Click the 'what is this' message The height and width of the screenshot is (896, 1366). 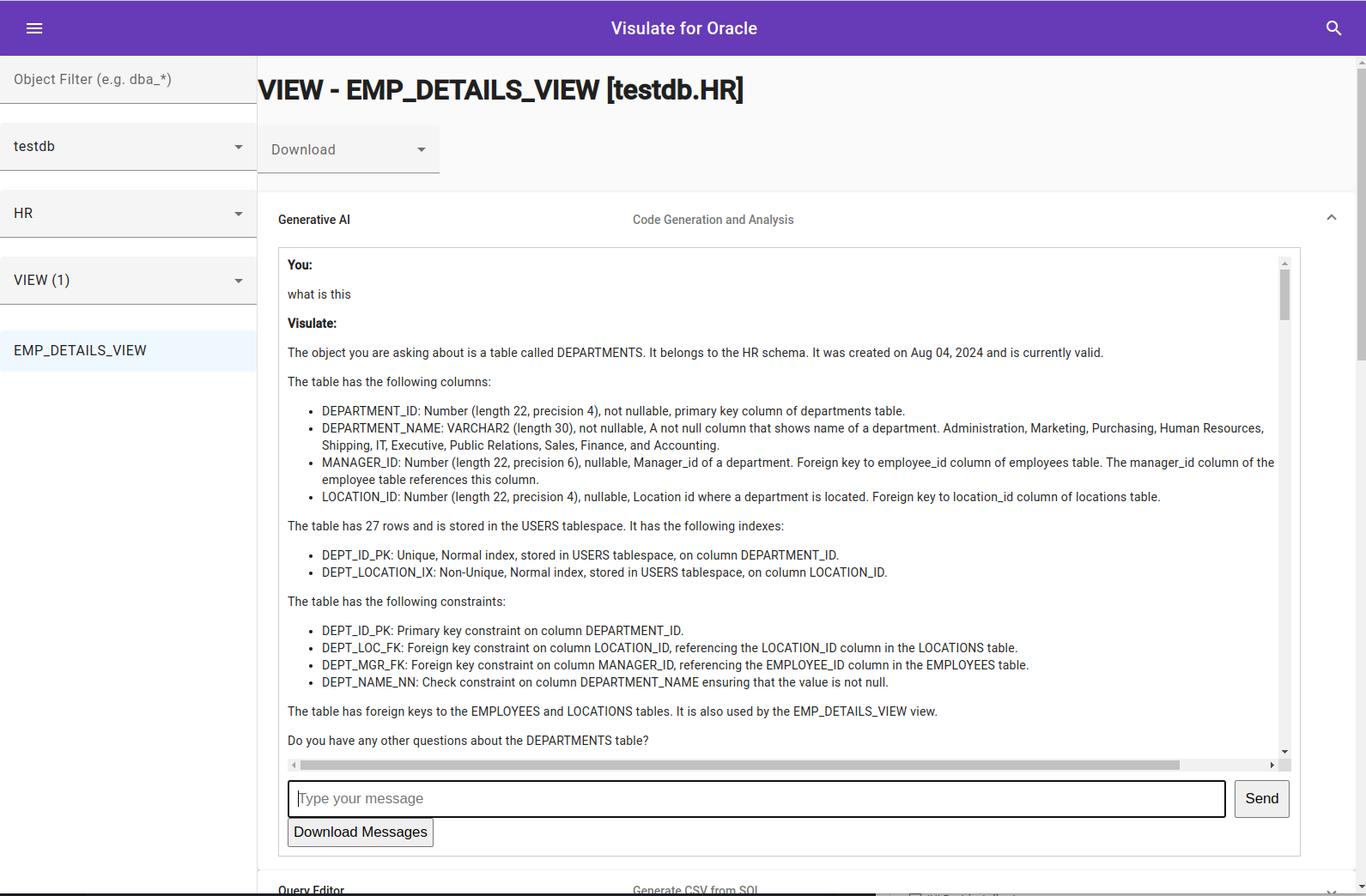click(319, 294)
